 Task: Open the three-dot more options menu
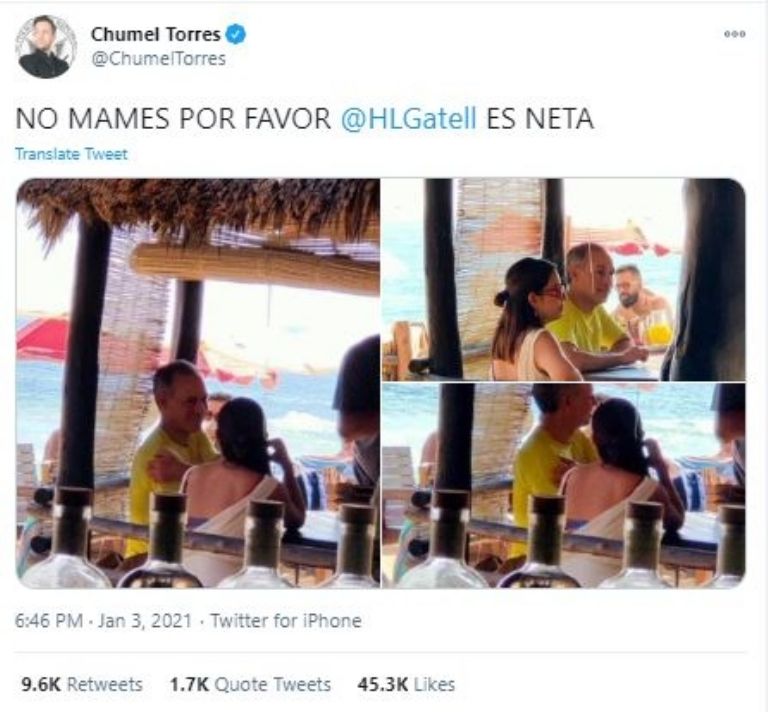(735, 34)
